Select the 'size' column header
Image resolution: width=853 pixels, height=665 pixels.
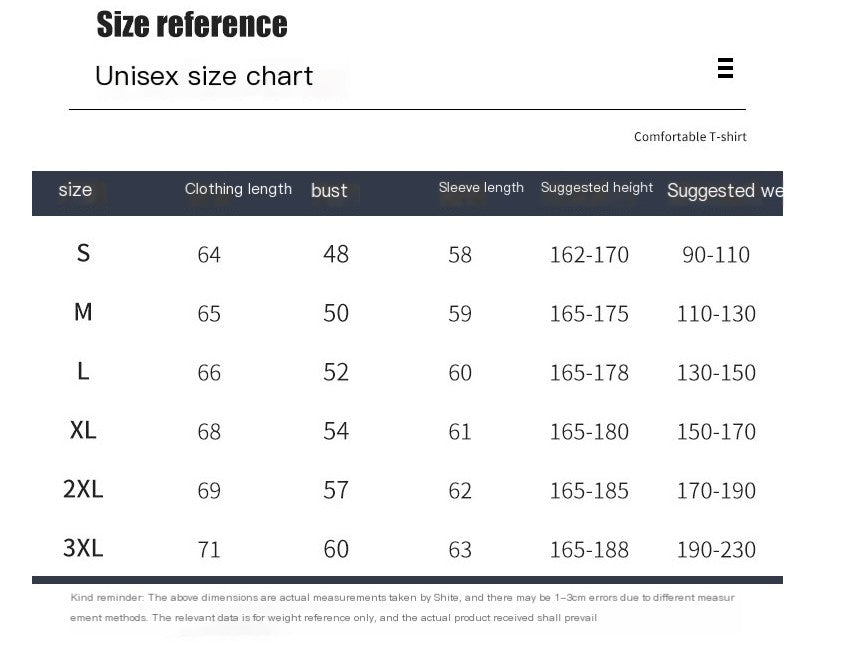(x=75, y=190)
